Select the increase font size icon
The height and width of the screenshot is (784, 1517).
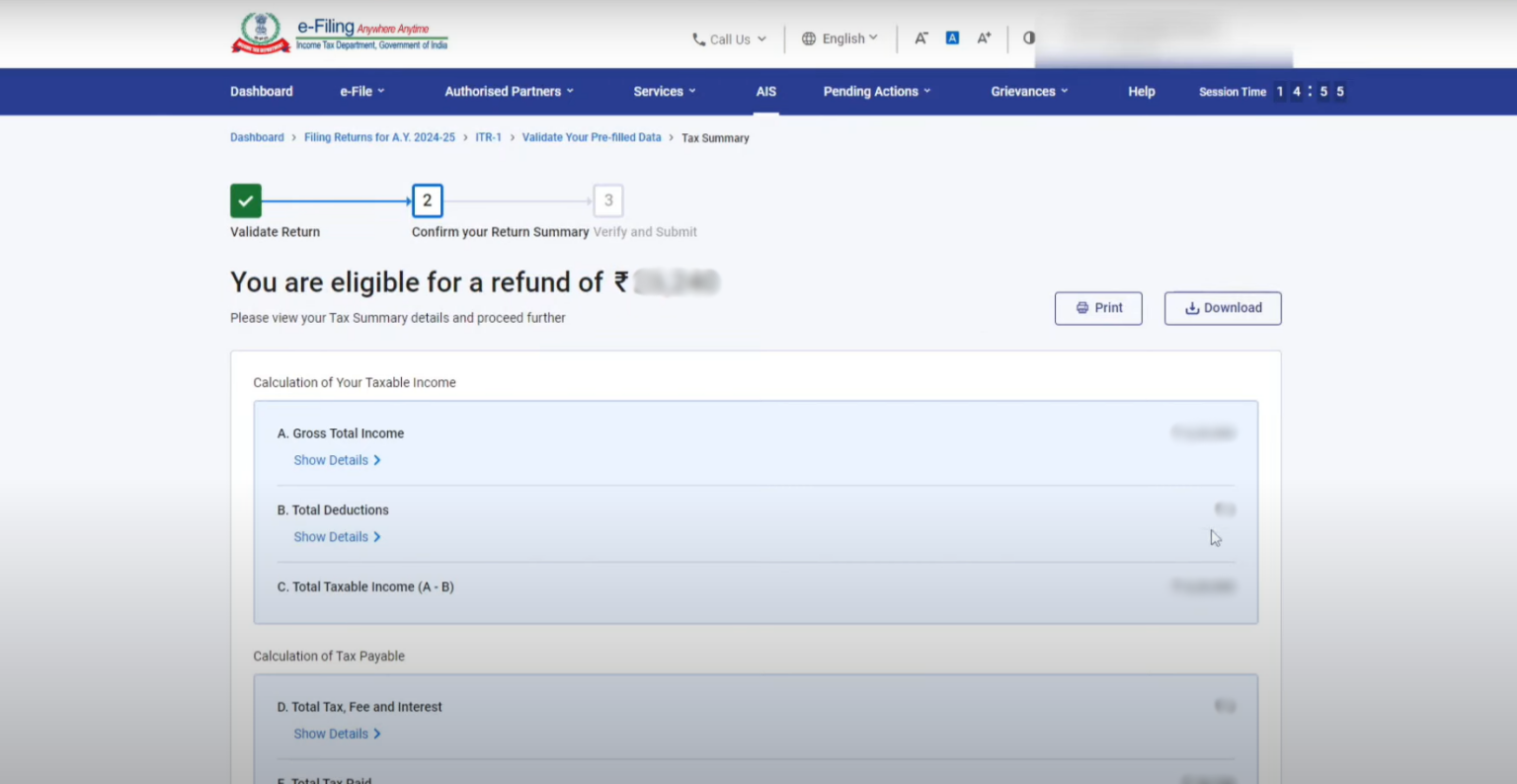coord(984,38)
